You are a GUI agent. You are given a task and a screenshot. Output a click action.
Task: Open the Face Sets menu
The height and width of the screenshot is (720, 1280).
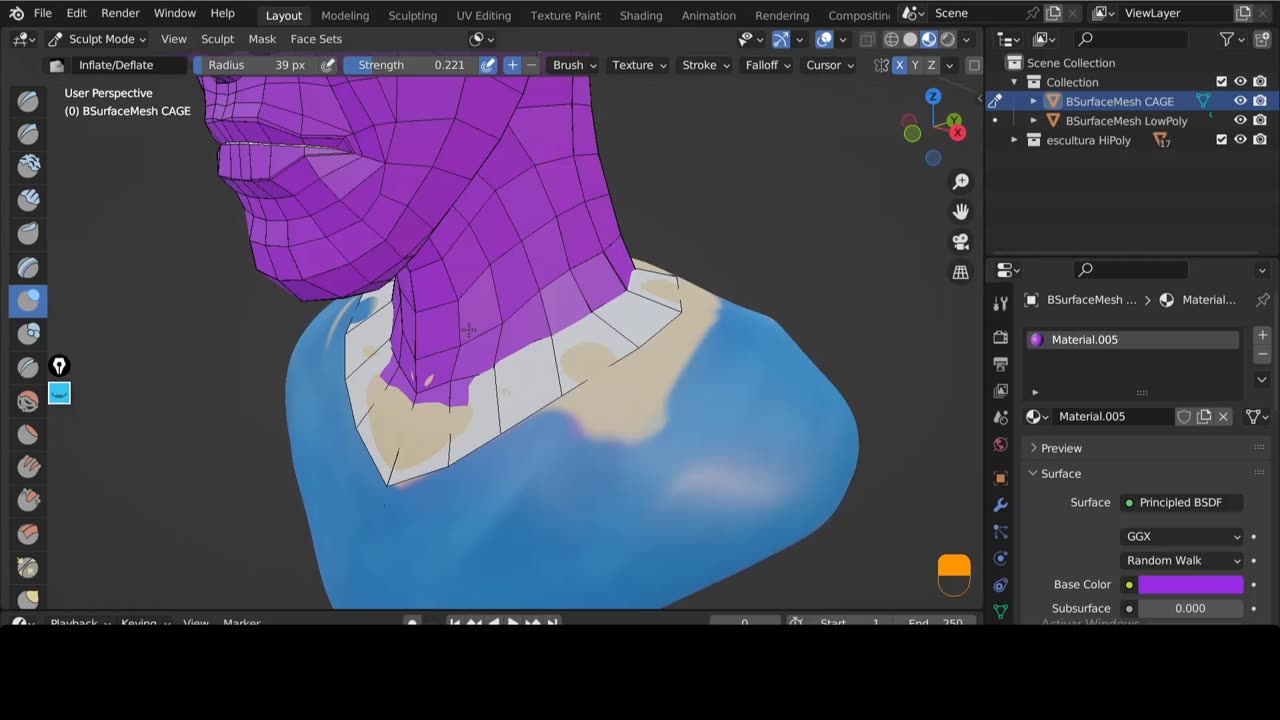316,39
